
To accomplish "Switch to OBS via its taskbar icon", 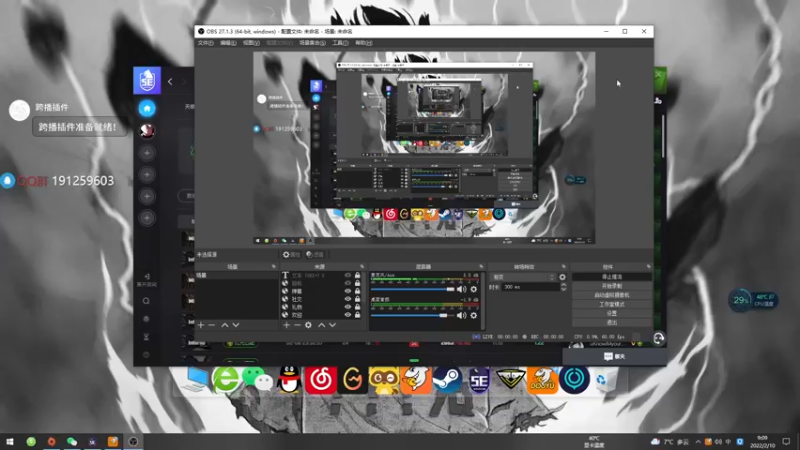I will [x=133, y=441].
